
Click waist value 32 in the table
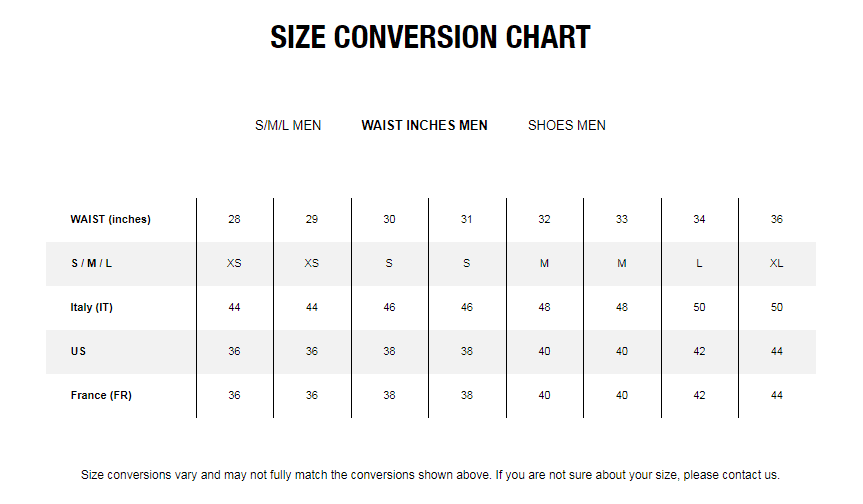coord(544,219)
